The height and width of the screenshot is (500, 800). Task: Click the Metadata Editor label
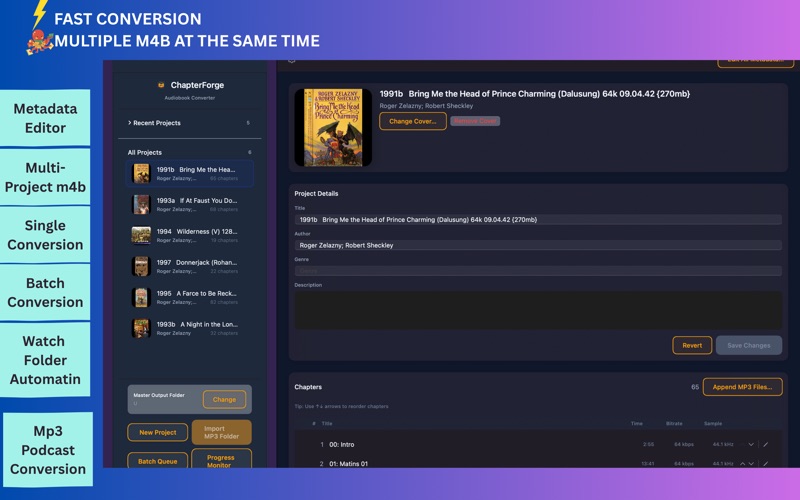click(x=45, y=118)
